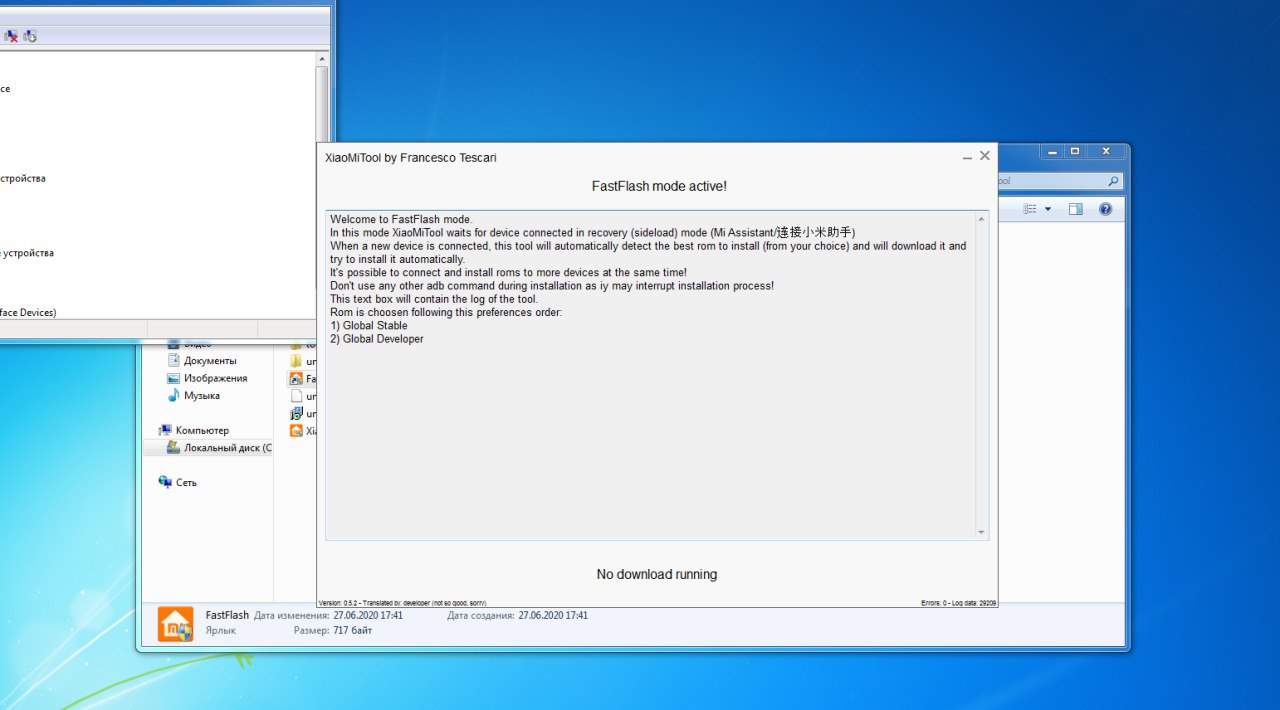Select the blank document file icon in file list

pyautogui.click(x=296, y=396)
